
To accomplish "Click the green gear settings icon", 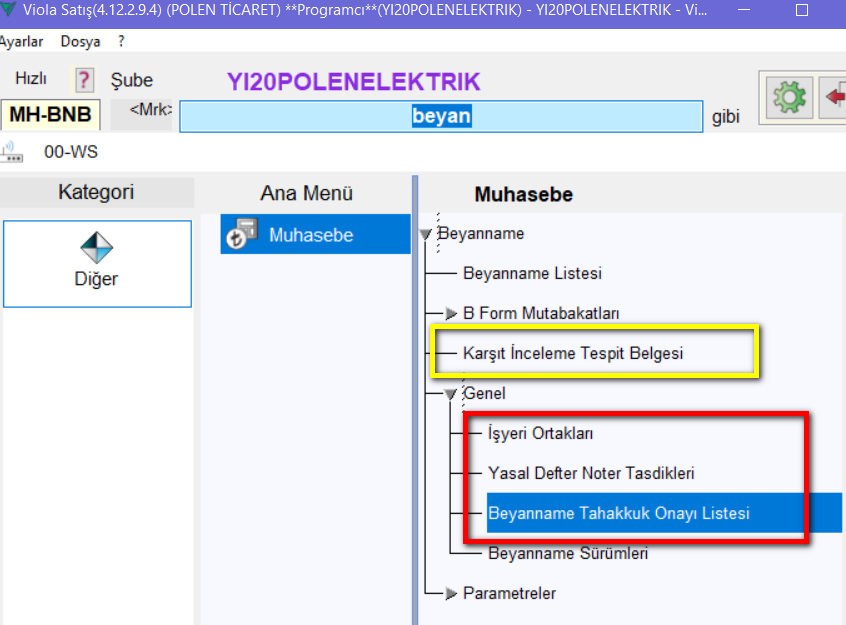I will pyautogui.click(x=789, y=98).
